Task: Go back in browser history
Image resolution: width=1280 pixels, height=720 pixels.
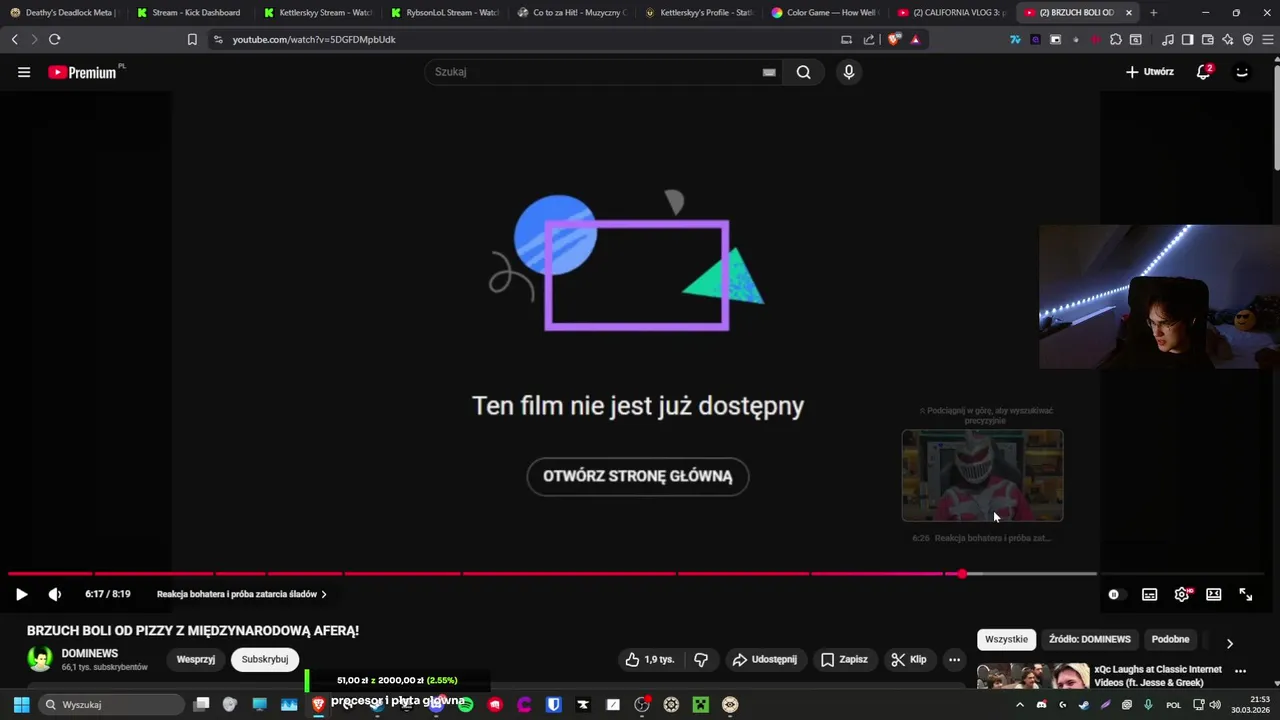Action: pos(14,39)
